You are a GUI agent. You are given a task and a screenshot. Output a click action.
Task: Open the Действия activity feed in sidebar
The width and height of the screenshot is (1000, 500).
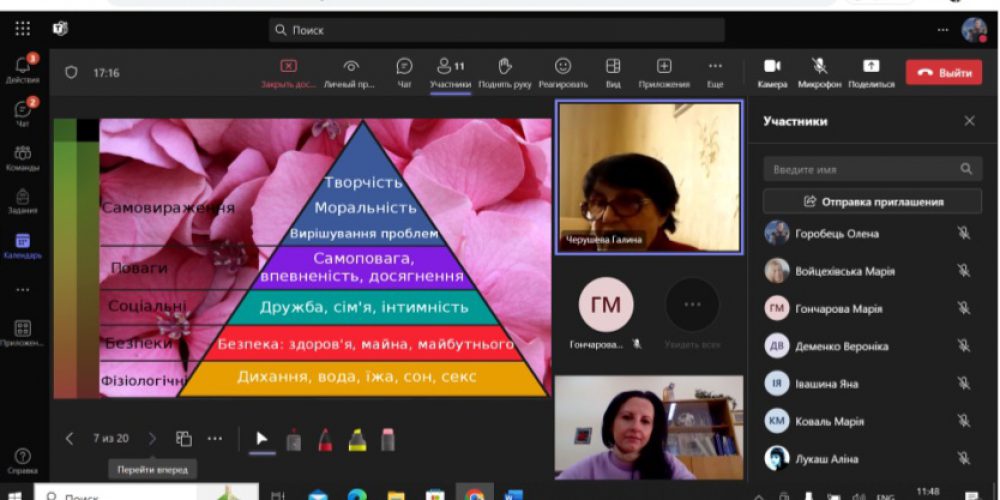tap(21, 68)
